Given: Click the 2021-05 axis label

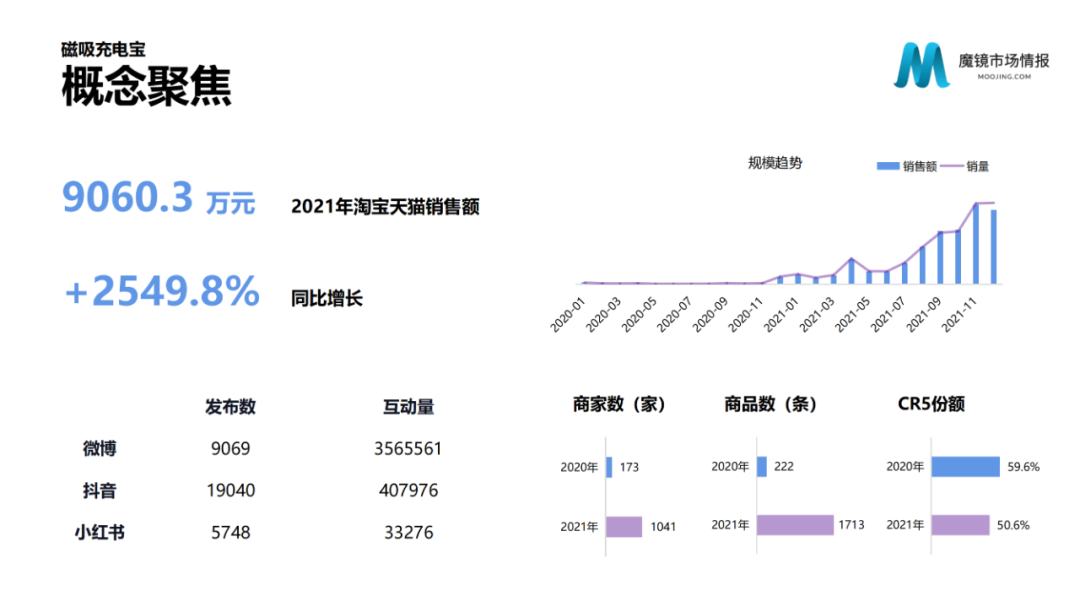Looking at the screenshot, I should (853, 315).
